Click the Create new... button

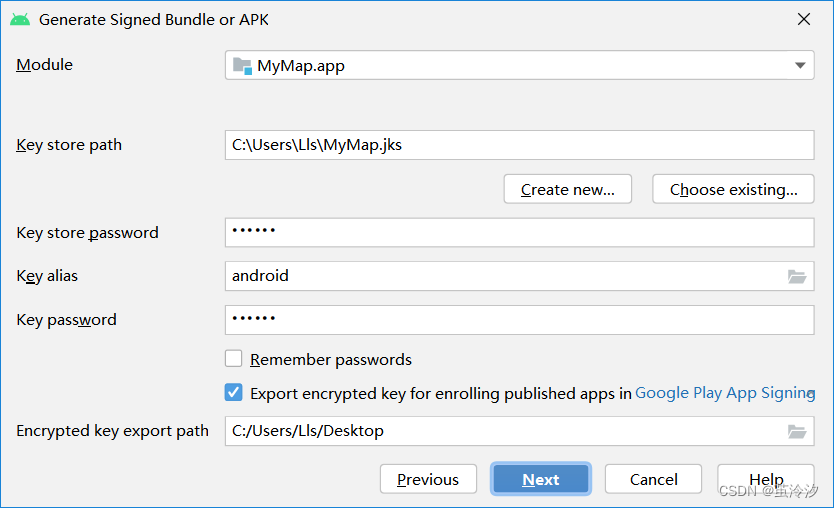pos(568,189)
